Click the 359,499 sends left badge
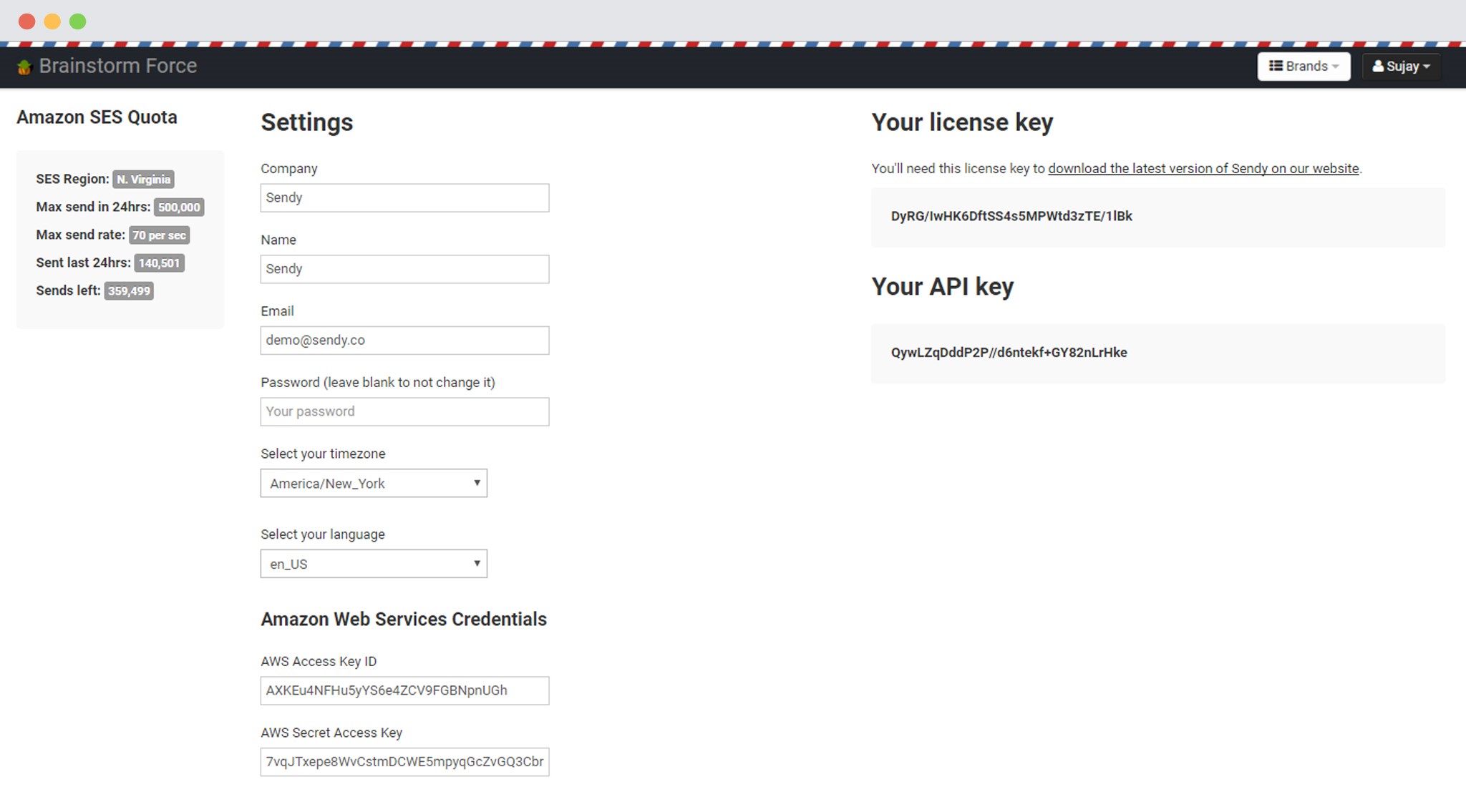This screenshot has width=1466, height=812. tap(129, 291)
